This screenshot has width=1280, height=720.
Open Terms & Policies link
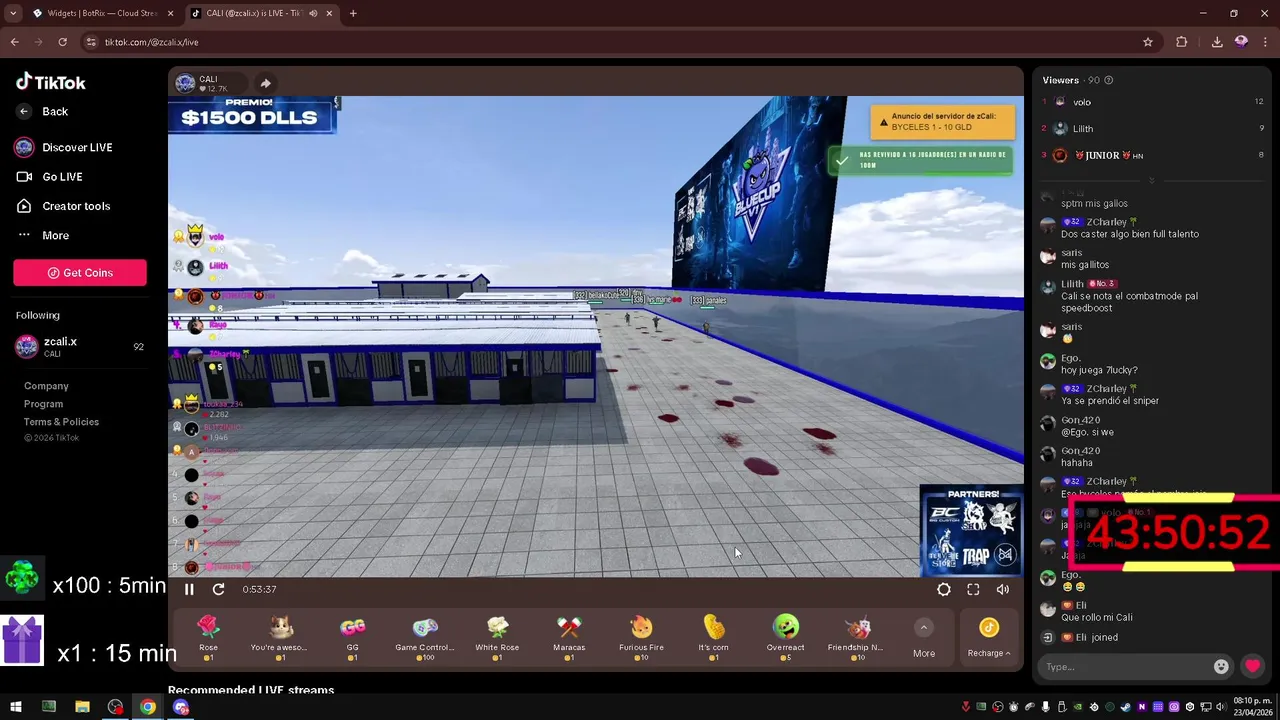pos(61,422)
